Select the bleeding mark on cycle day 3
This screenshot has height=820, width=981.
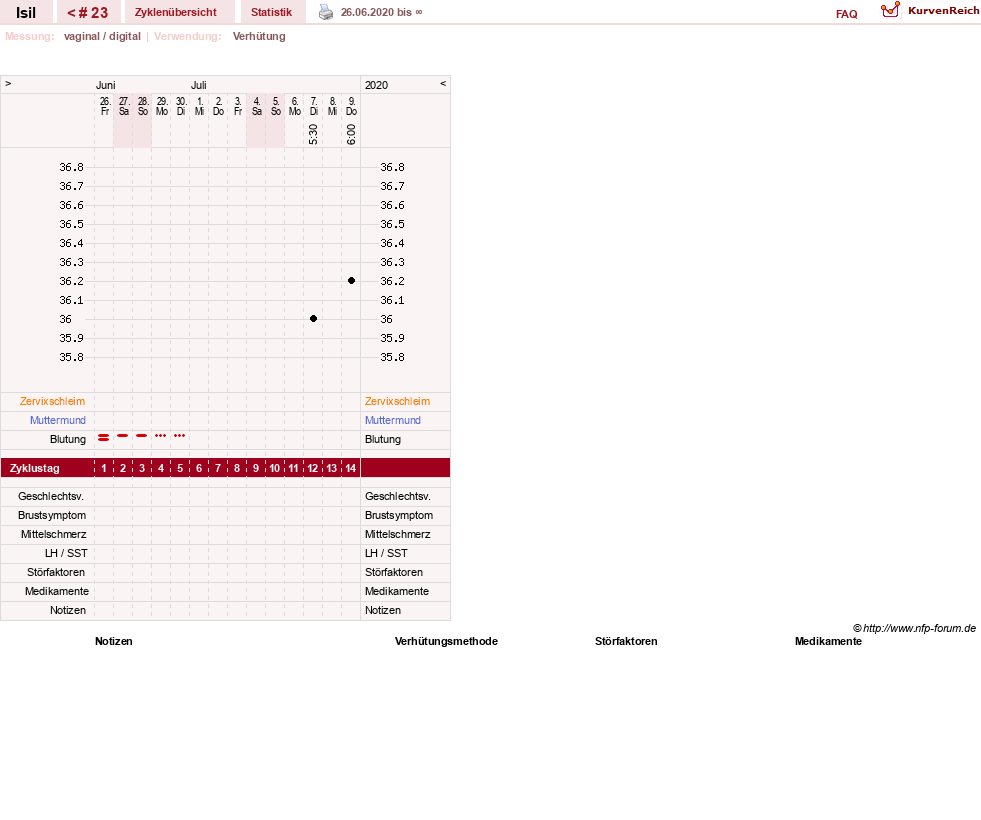pos(142,435)
